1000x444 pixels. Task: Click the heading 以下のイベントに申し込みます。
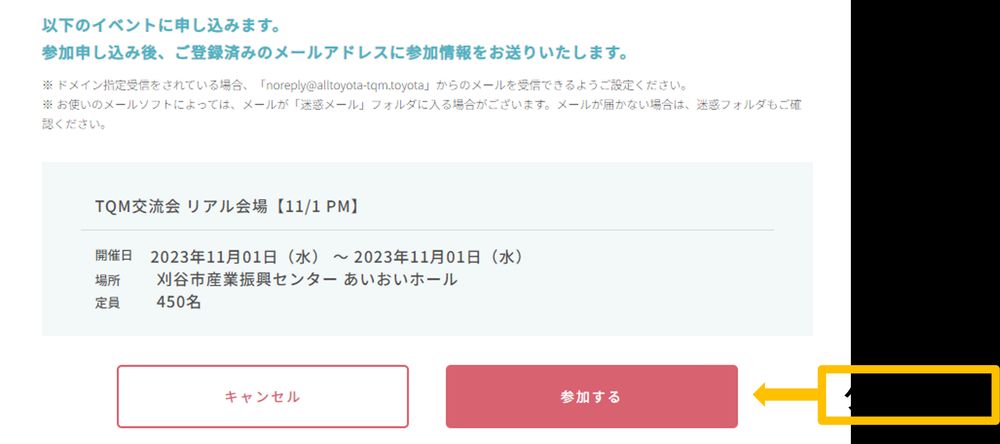point(147,23)
